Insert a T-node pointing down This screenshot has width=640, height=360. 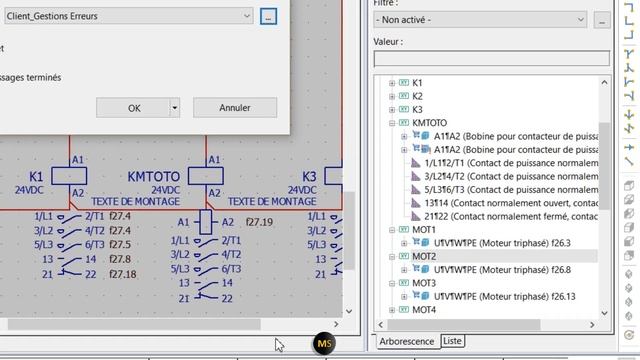tap(629, 53)
